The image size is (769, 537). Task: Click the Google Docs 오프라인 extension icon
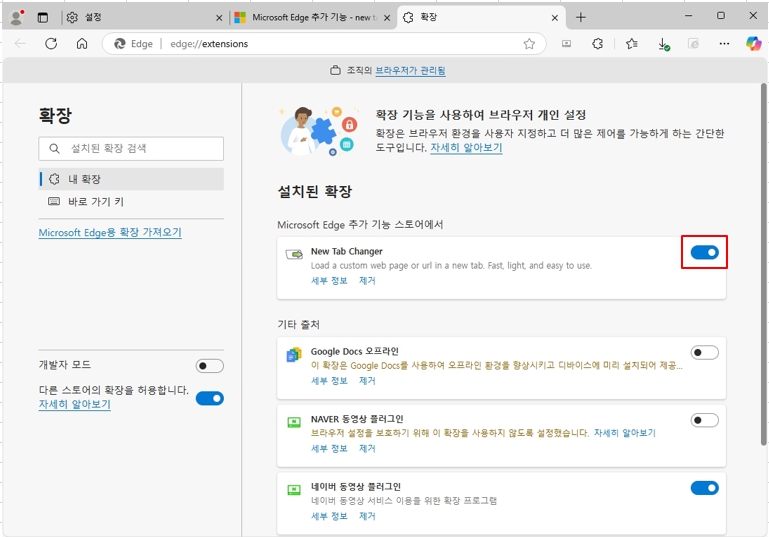(x=294, y=355)
